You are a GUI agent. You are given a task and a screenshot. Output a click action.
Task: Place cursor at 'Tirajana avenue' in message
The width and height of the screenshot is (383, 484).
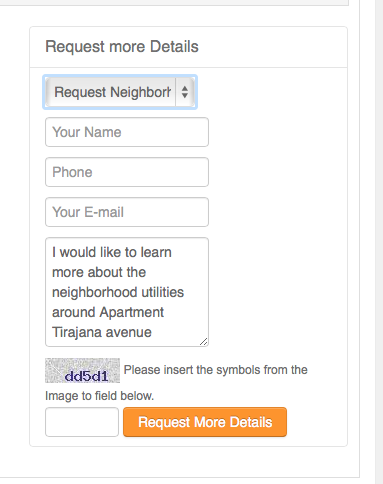(102, 332)
